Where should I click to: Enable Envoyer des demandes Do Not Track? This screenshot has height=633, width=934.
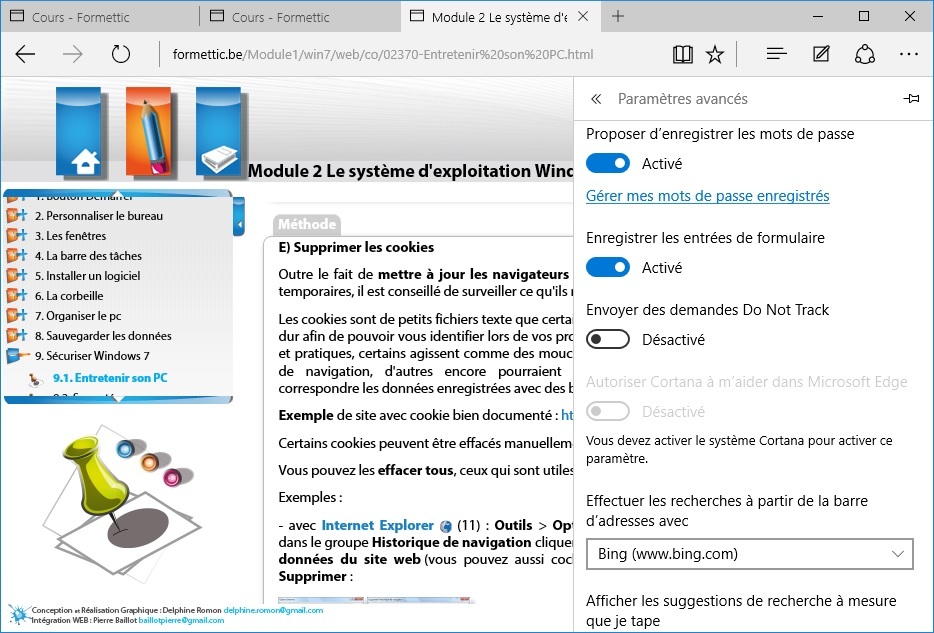tap(608, 339)
